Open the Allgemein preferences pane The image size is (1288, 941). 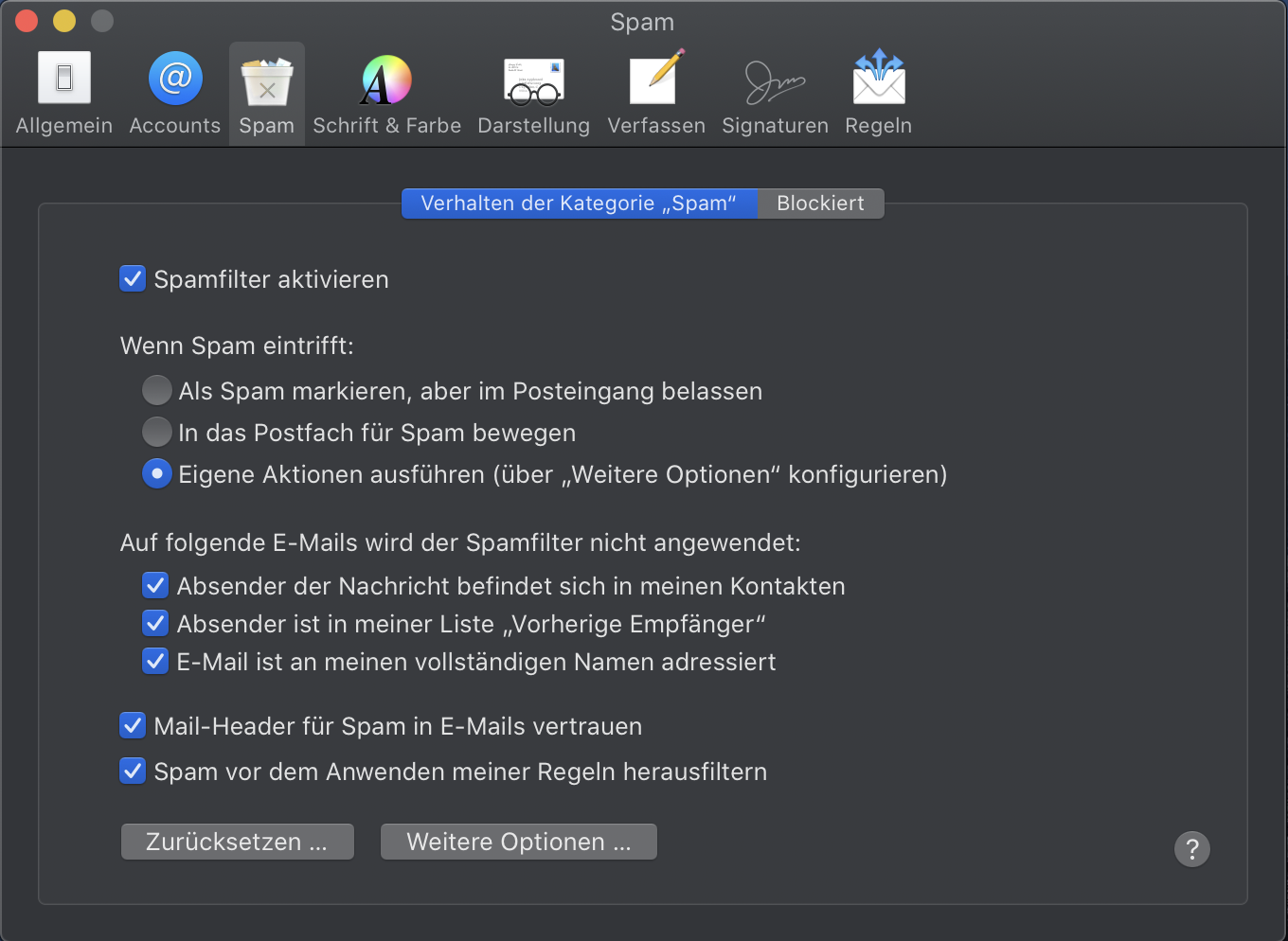point(64,93)
